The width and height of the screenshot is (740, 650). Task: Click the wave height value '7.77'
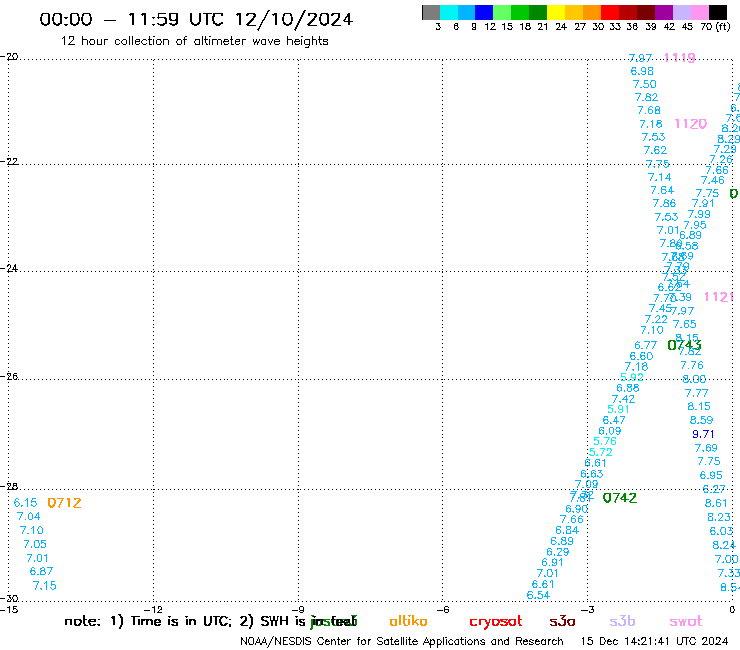[697, 393]
